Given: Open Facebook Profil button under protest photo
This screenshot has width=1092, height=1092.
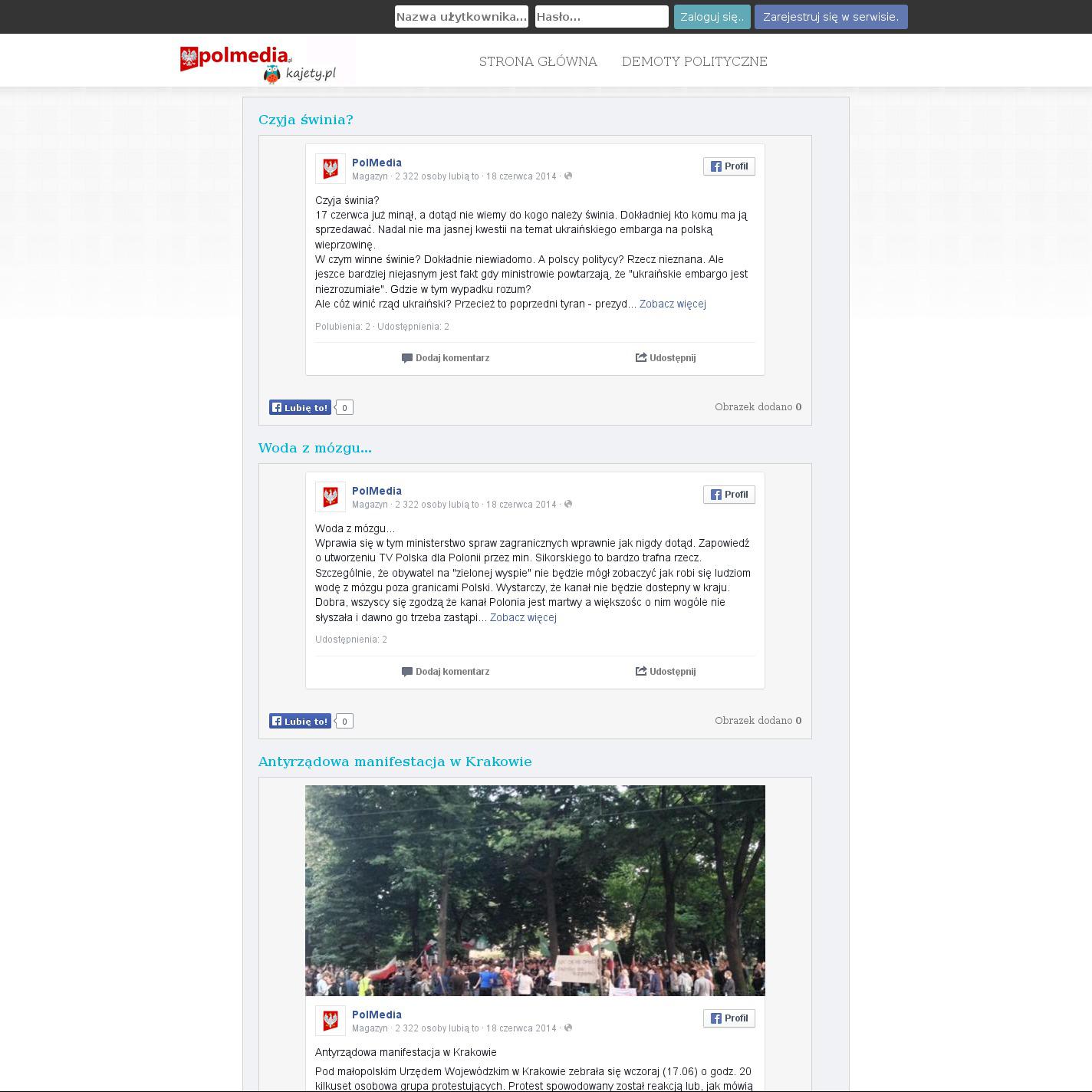Looking at the screenshot, I should 729,1018.
